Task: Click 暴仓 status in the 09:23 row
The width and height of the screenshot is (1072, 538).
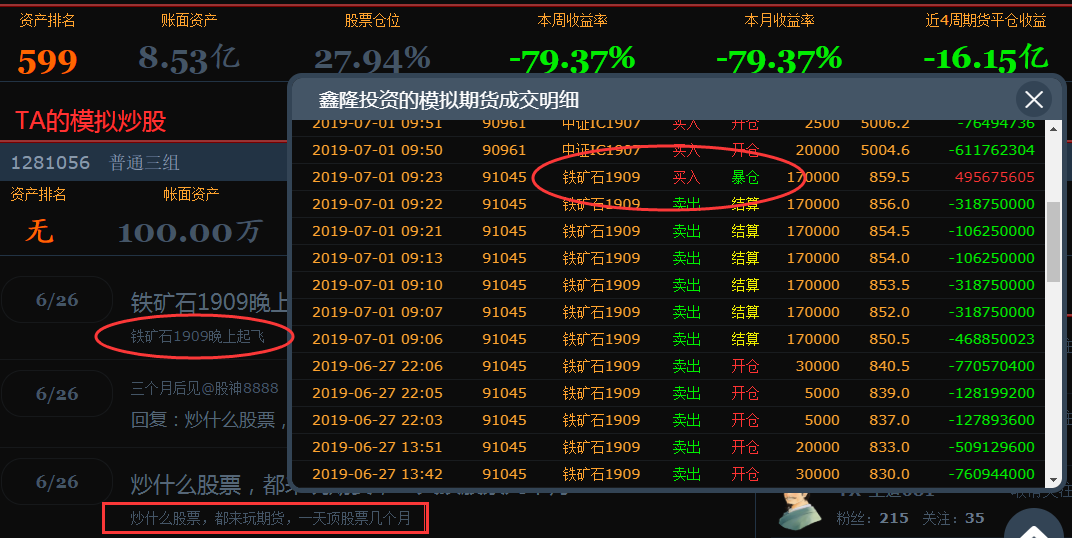Action: (x=745, y=177)
